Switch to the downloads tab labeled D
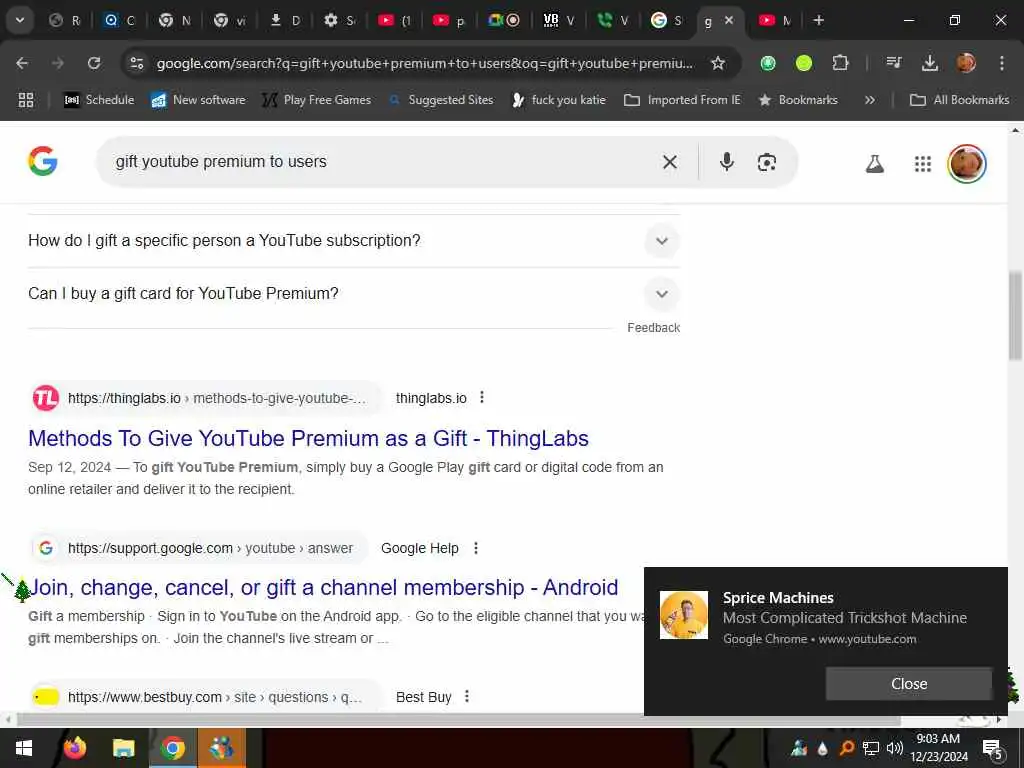Viewport: 1024px width, 768px height. pyautogui.click(x=285, y=20)
